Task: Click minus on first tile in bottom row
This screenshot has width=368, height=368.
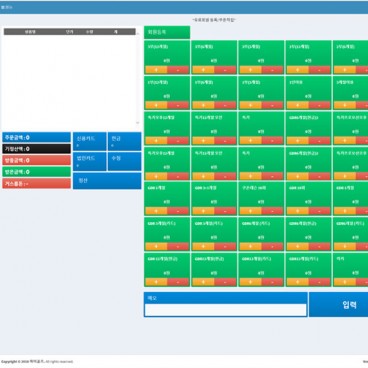Action: 178,282
